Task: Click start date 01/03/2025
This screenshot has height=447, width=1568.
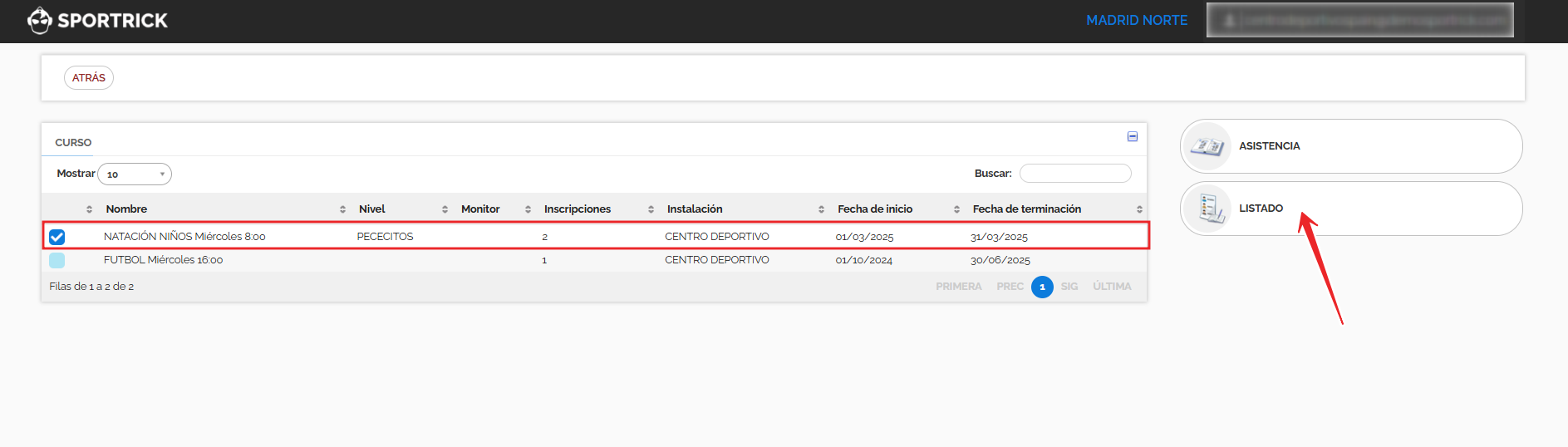Action: pyautogui.click(x=864, y=237)
